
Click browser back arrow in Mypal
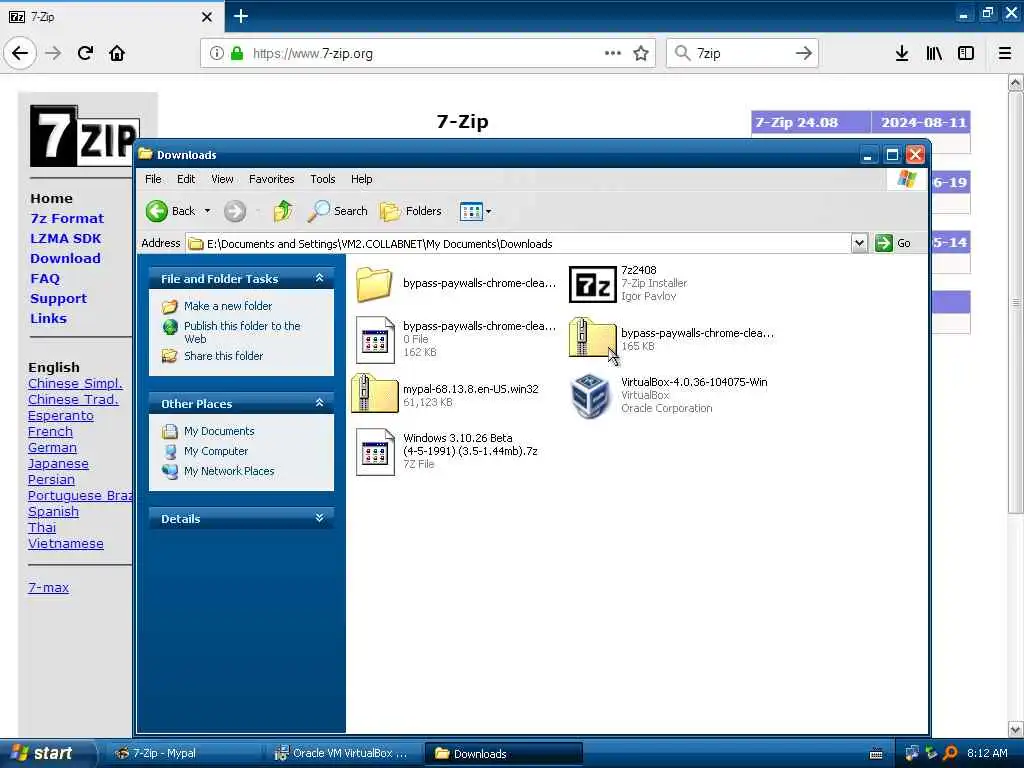click(20, 53)
